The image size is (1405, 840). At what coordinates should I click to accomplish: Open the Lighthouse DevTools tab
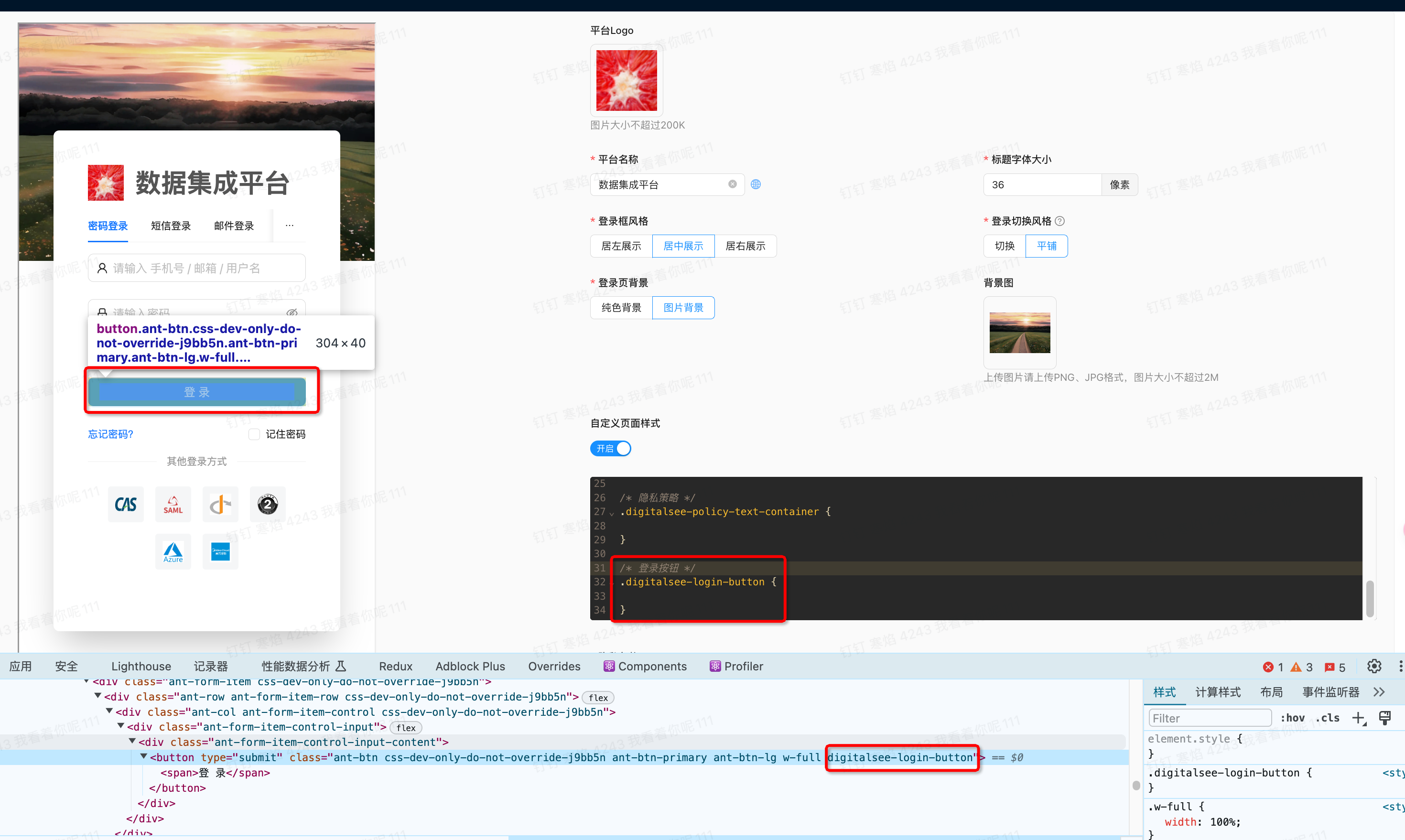[141, 666]
